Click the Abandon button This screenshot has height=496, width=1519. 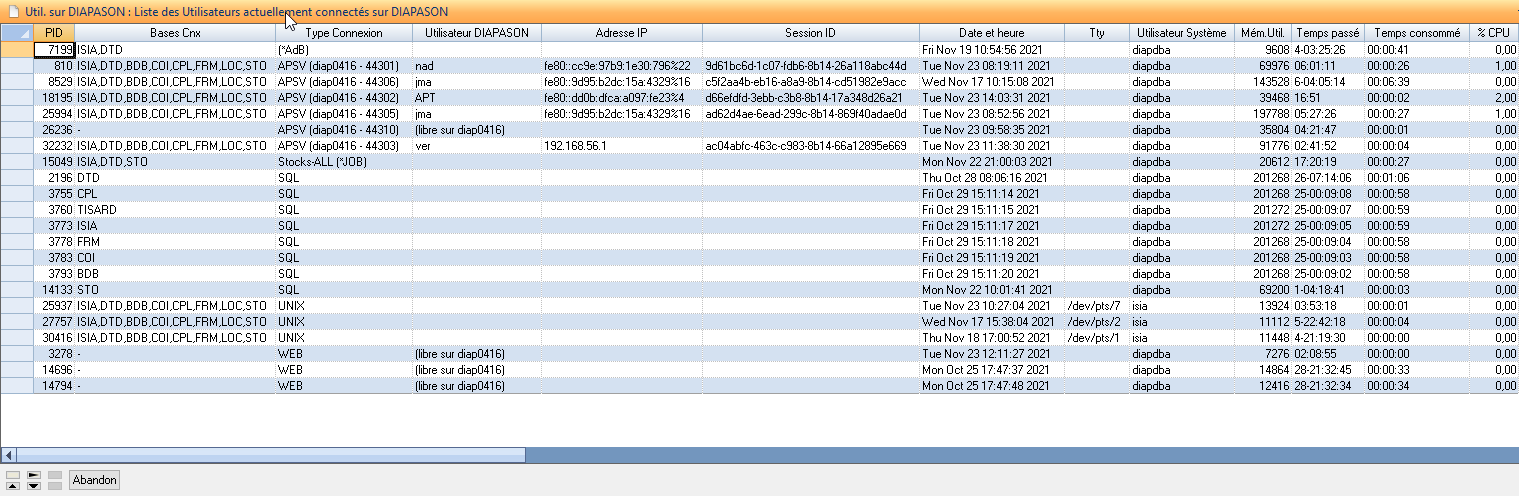[95, 481]
